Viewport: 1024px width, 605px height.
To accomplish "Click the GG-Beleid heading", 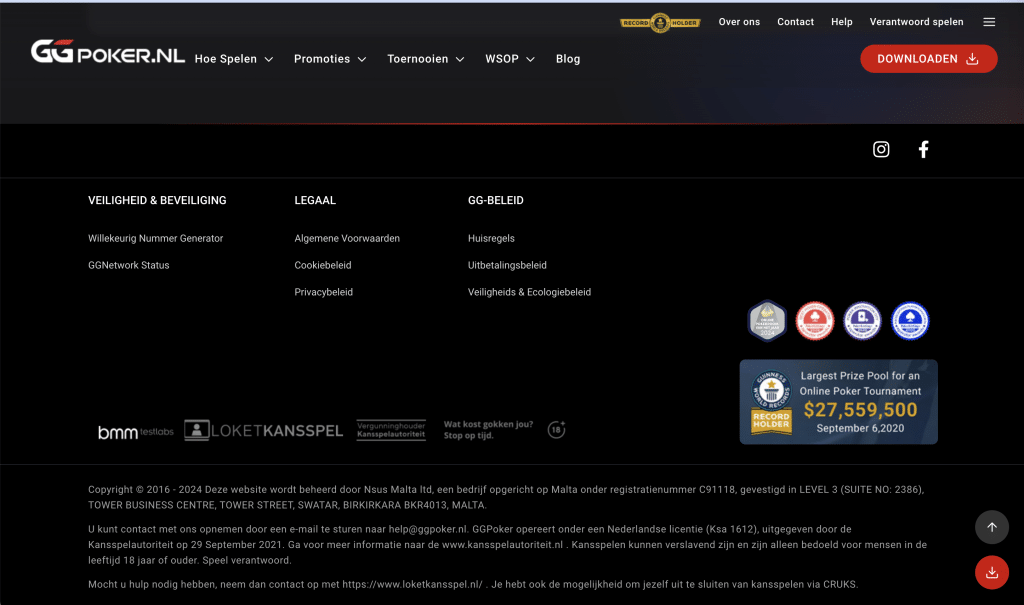I will click(x=496, y=201).
